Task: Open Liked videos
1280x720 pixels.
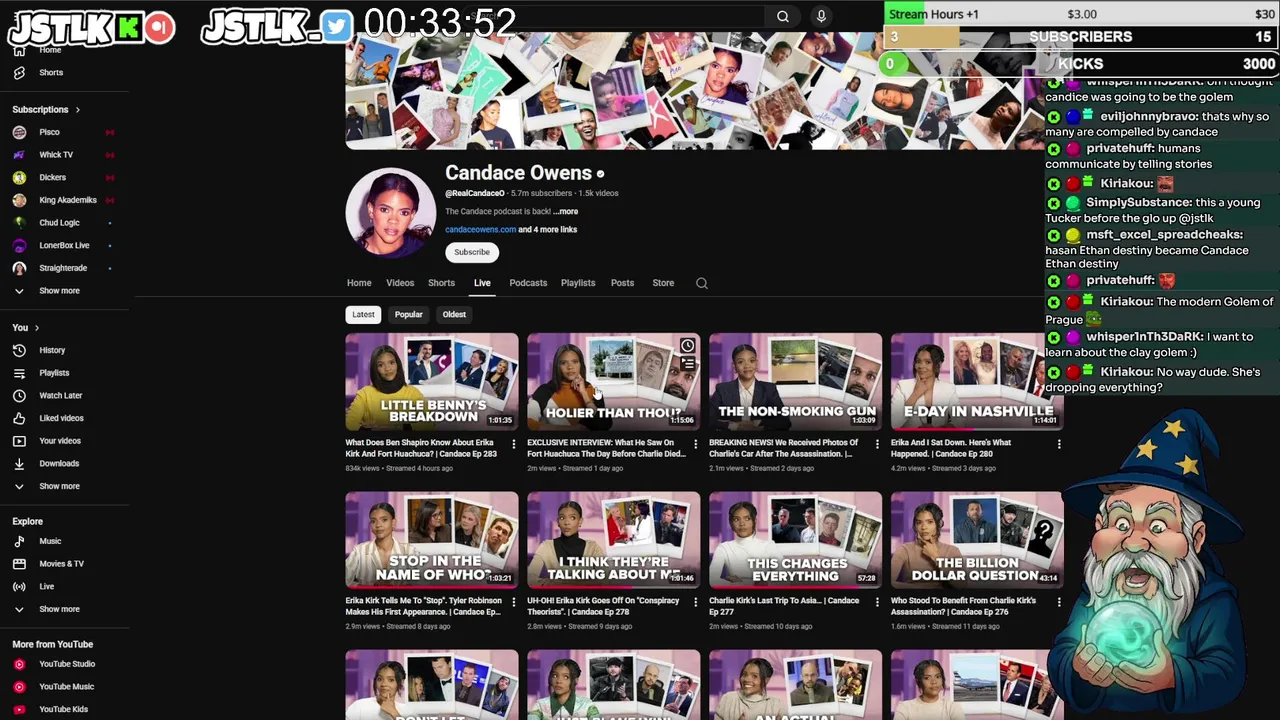Action: [61, 418]
